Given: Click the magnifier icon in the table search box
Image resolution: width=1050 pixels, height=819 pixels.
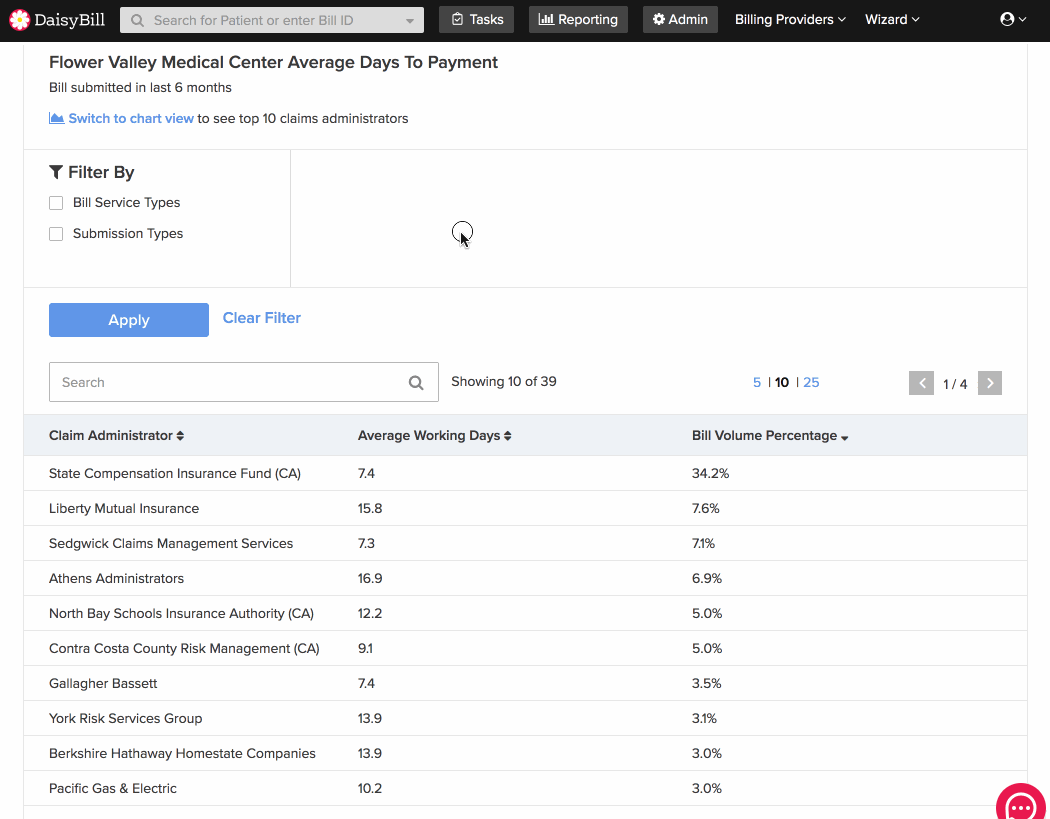Looking at the screenshot, I should [416, 382].
